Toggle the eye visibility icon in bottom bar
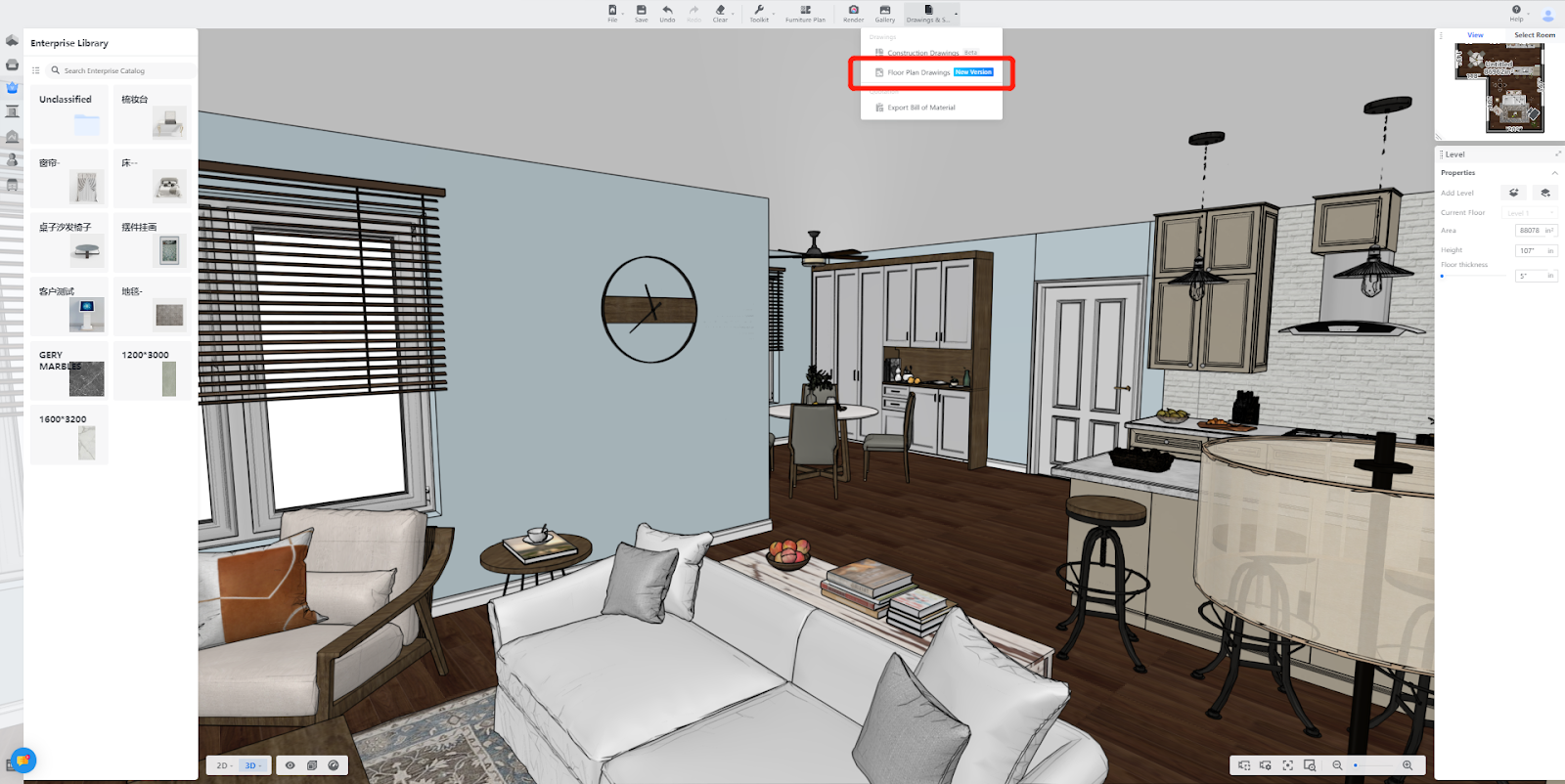 point(290,765)
